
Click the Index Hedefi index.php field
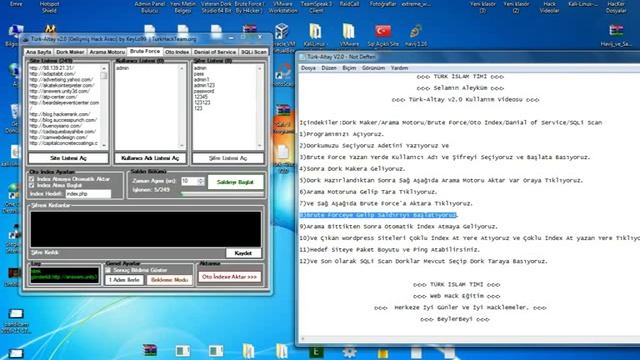pos(88,194)
